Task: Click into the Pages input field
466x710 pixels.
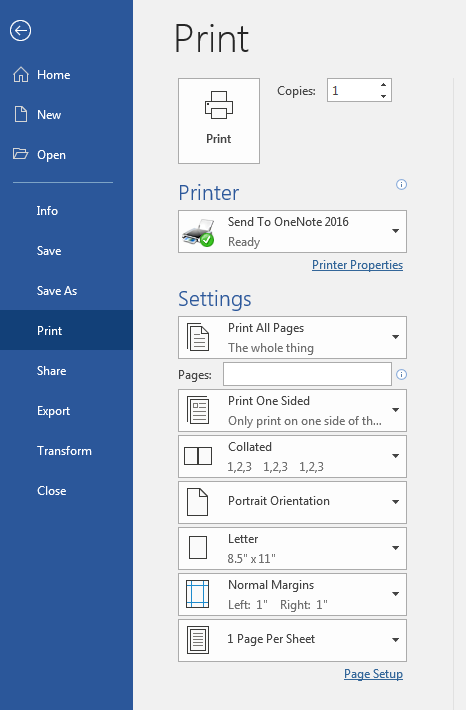Action: pyautogui.click(x=307, y=374)
